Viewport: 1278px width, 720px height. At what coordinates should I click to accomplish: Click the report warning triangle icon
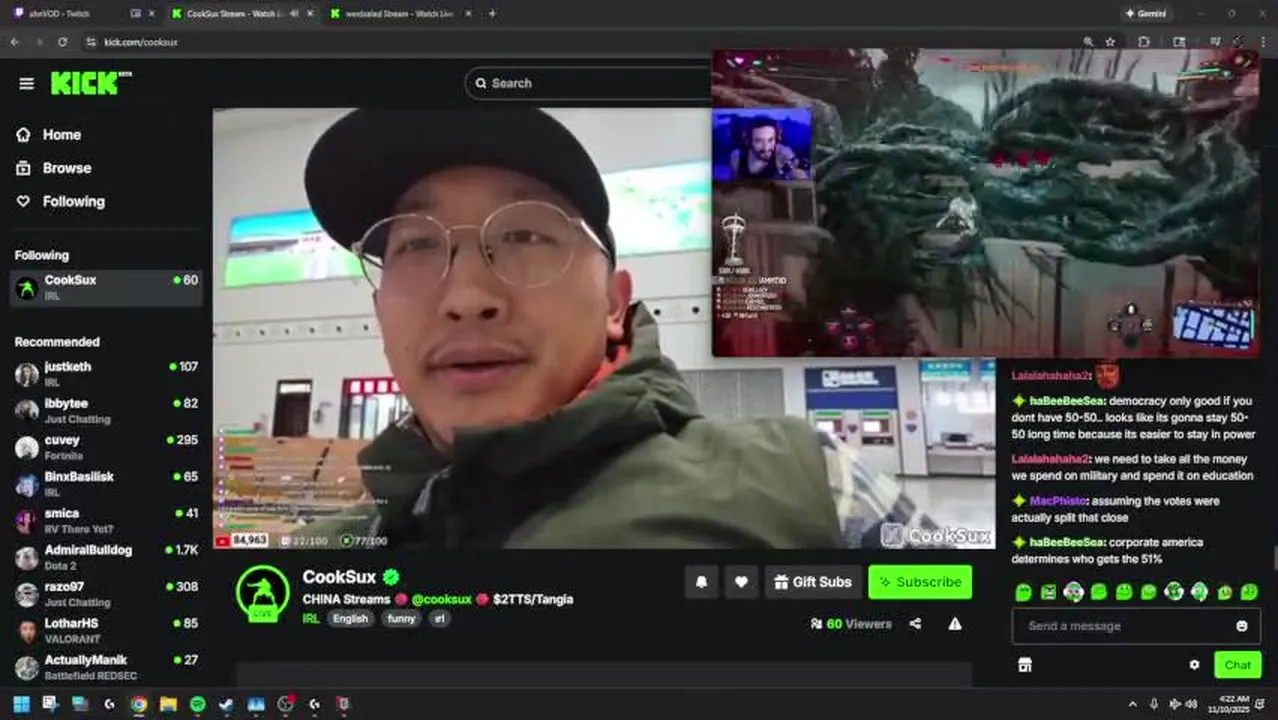(x=955, y=624)
